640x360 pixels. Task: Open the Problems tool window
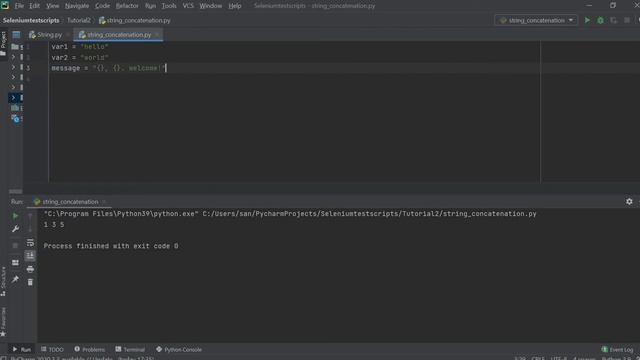89,349
